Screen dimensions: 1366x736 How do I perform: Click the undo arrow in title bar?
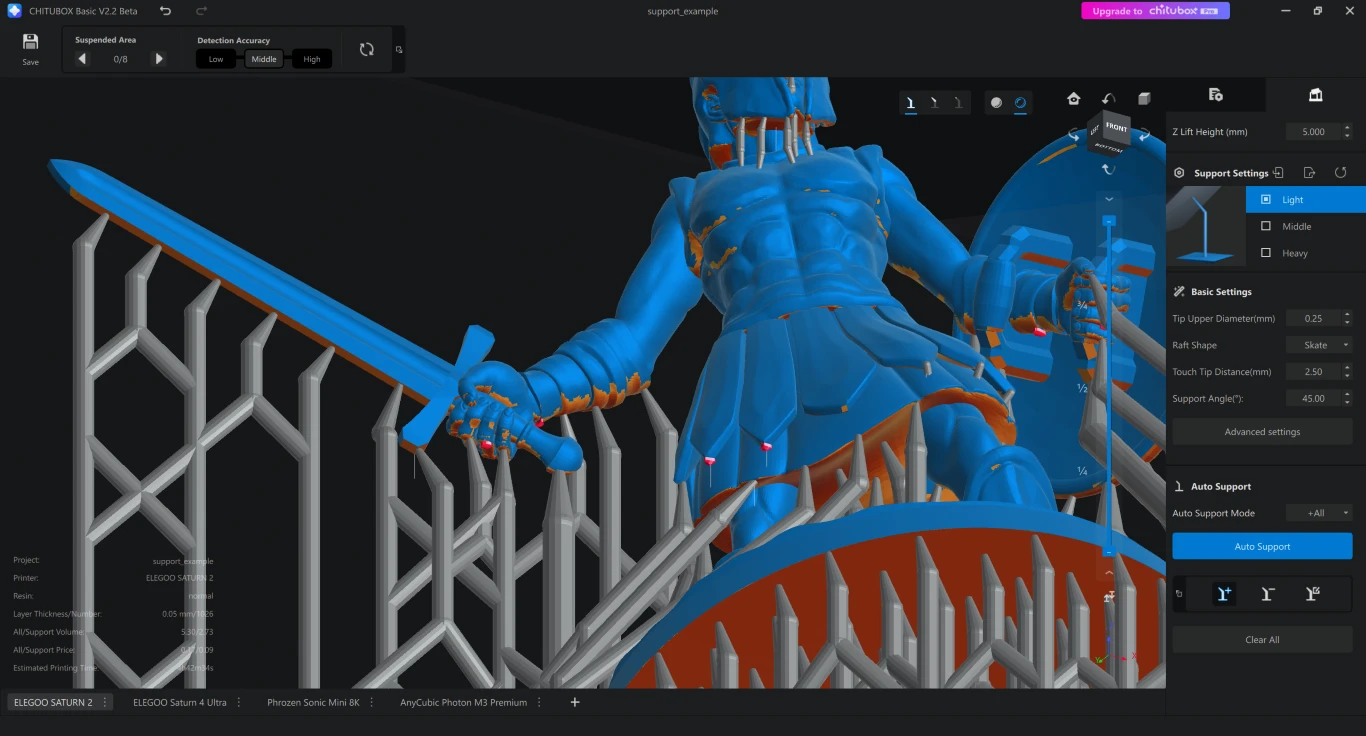click(x=165, y=11)
